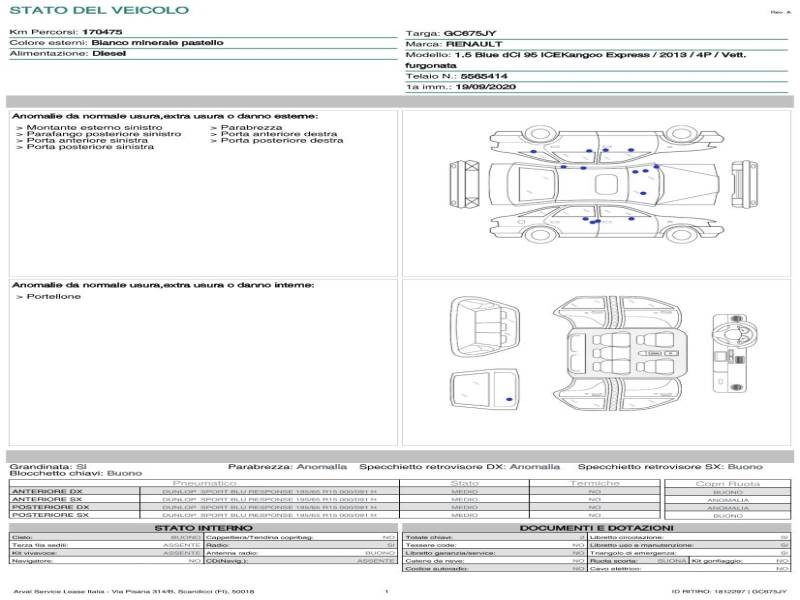
Task: Click the DOCUMENTI E DOTAZIONI table header
Action: [x=596, y=528]
